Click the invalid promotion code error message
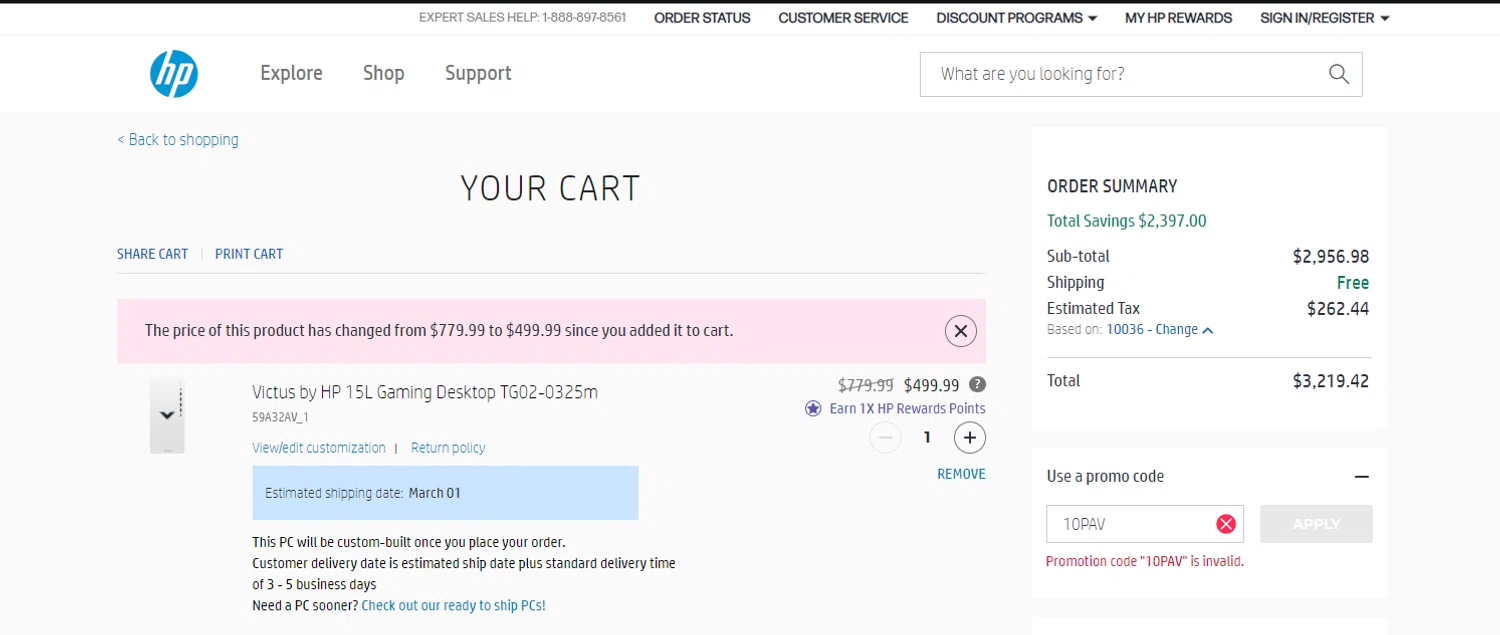The width and height of the screenshot is (1500, 635). [1145, 561]
